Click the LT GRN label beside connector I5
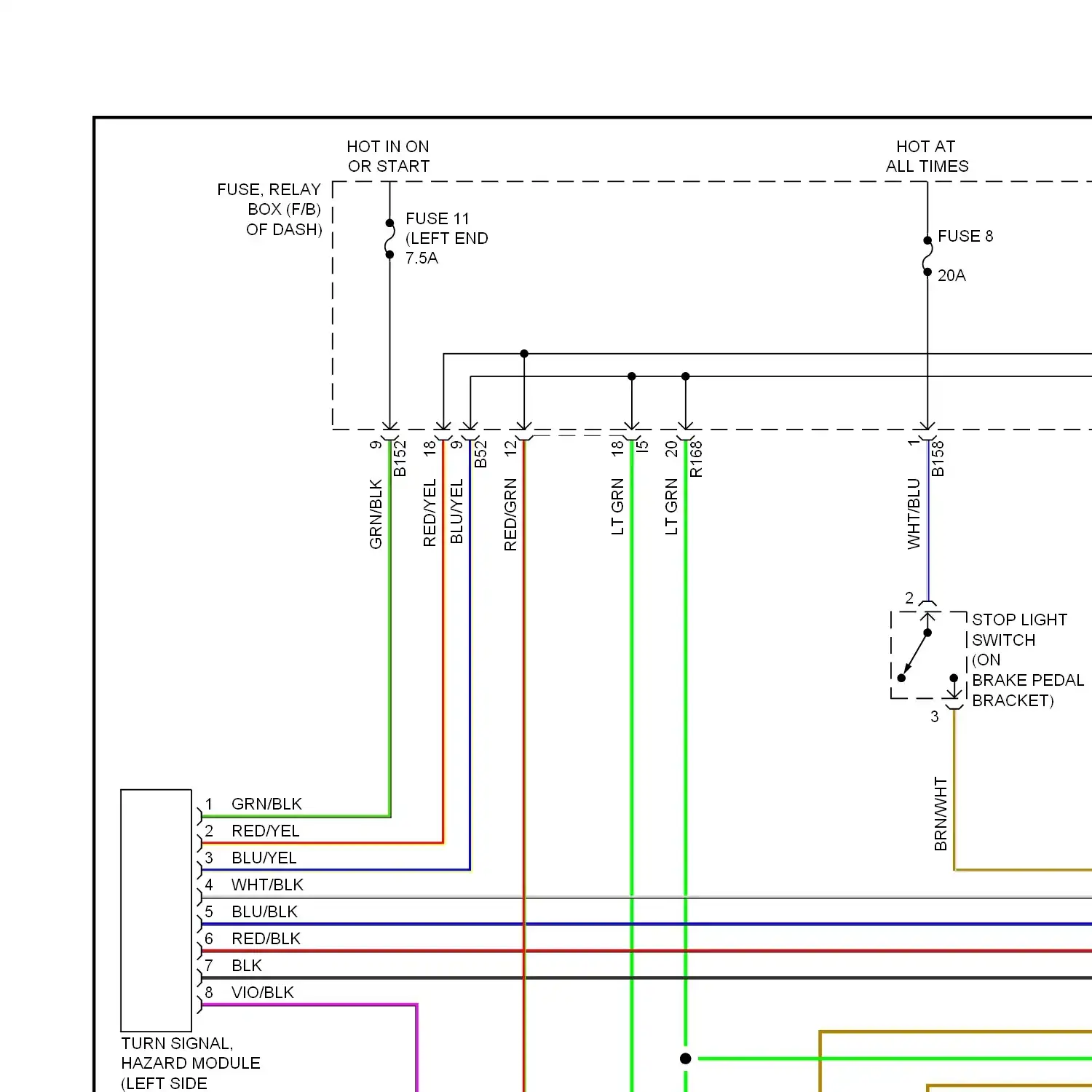 [x=617, y=507]
